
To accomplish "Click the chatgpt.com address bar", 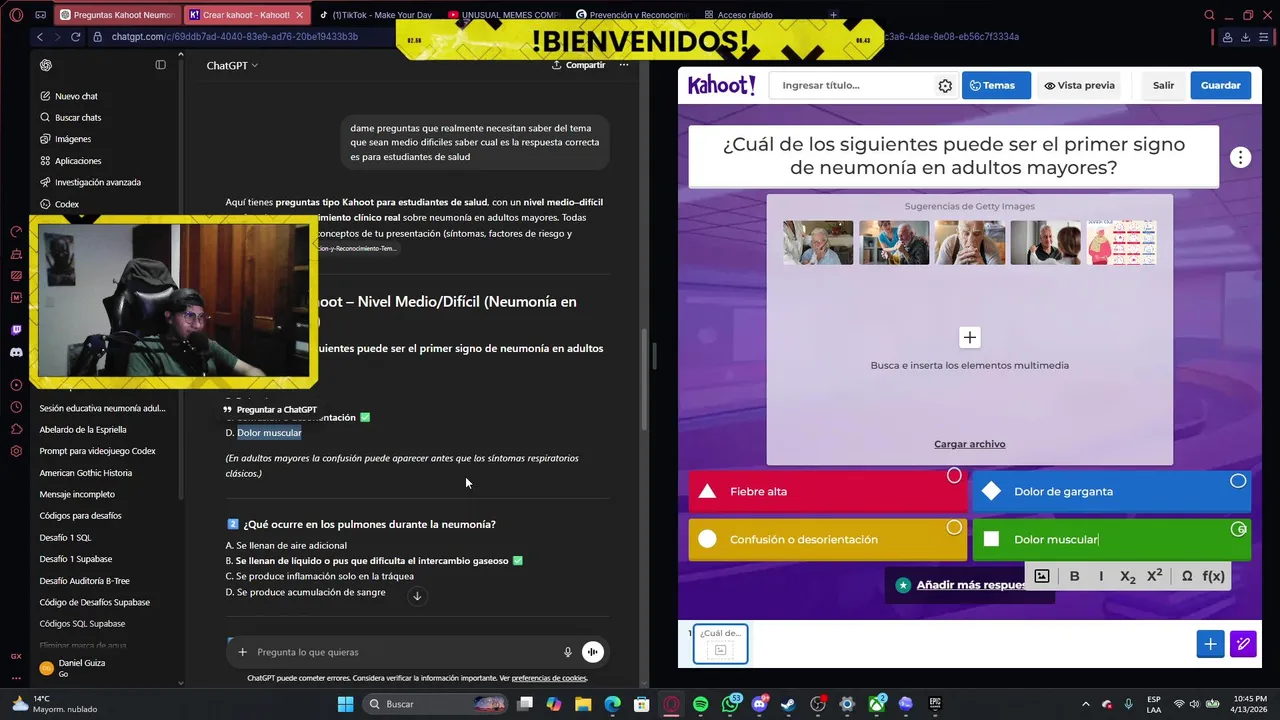I will 235,37.
